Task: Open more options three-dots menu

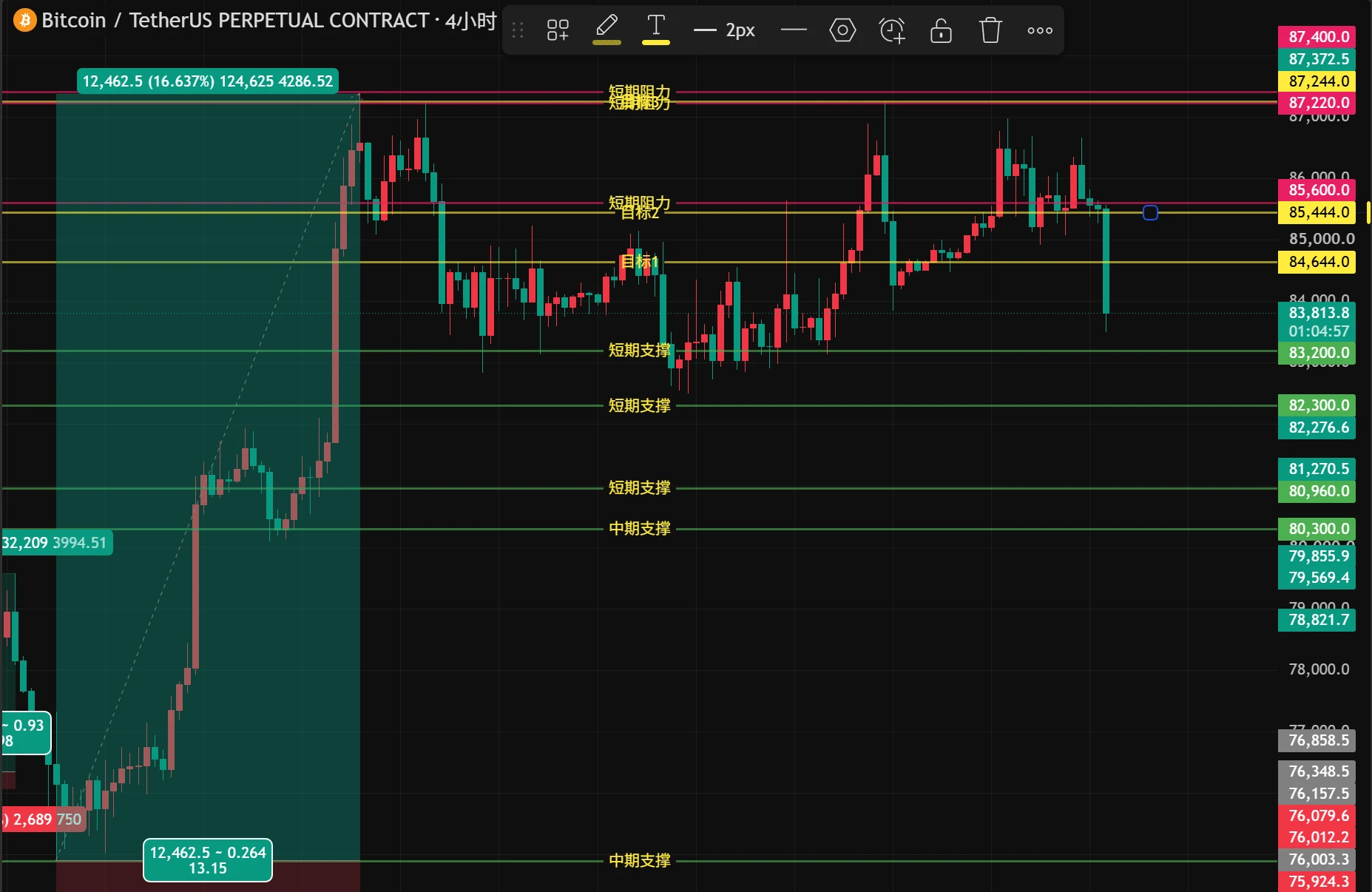Action: coord(1040,30)
